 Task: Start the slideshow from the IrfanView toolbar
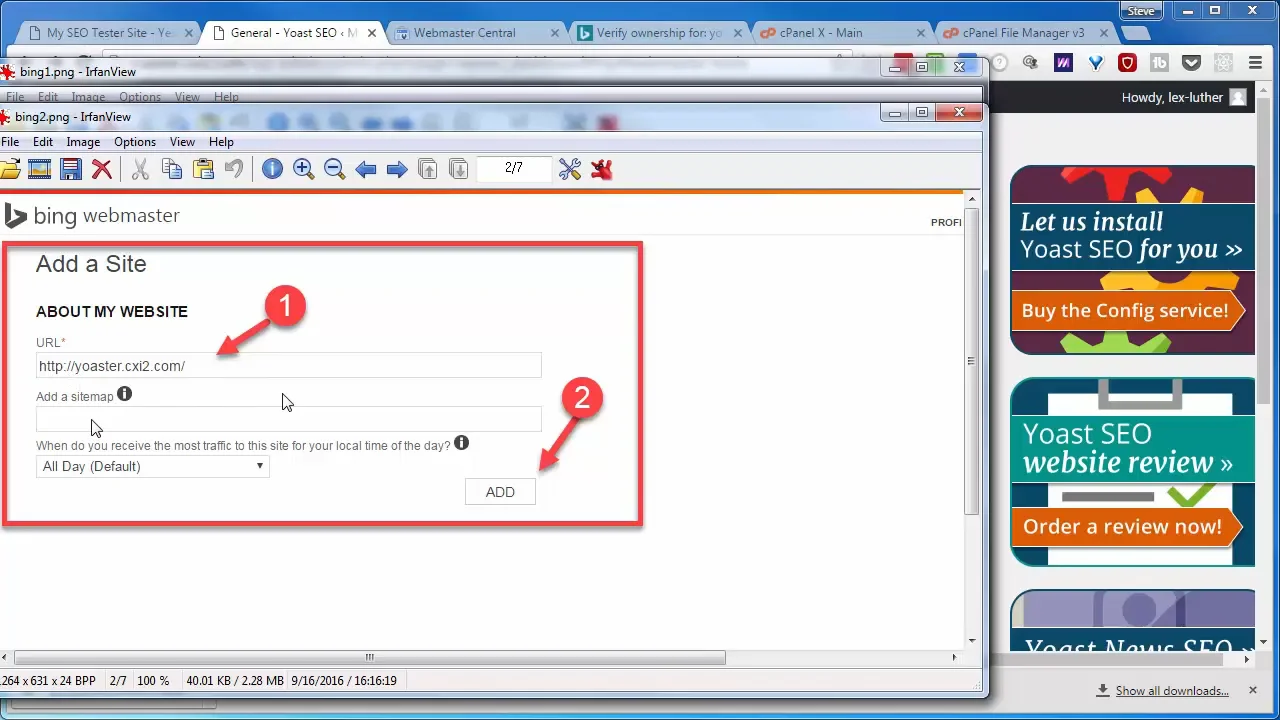coord(39,169)
